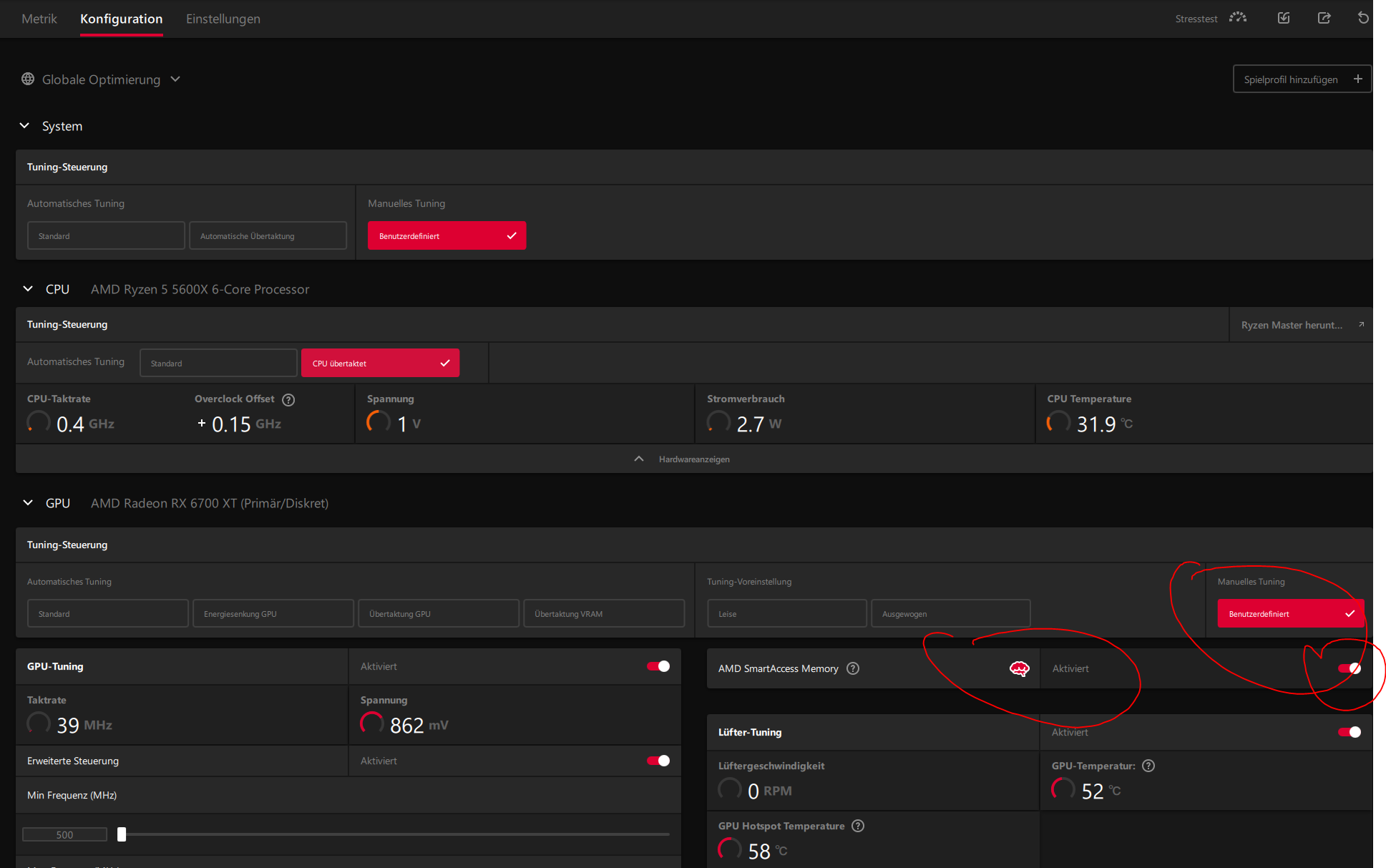Click GPU Hotspot Temperature help icon
Viewport: 1386px width, 868px height.
click(858, 826)
